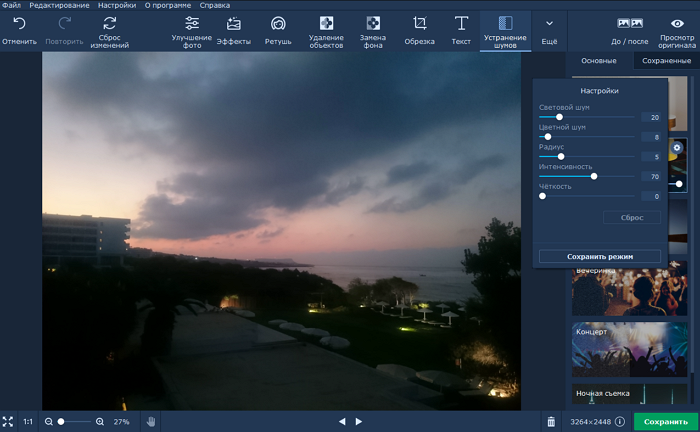The width and height of the screenshot is (700, 432).
Task: Delete the image with the trash icon
Action: coord(550,422)
